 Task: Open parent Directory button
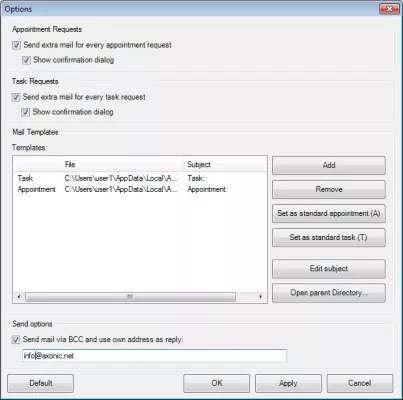coord(329,293)
